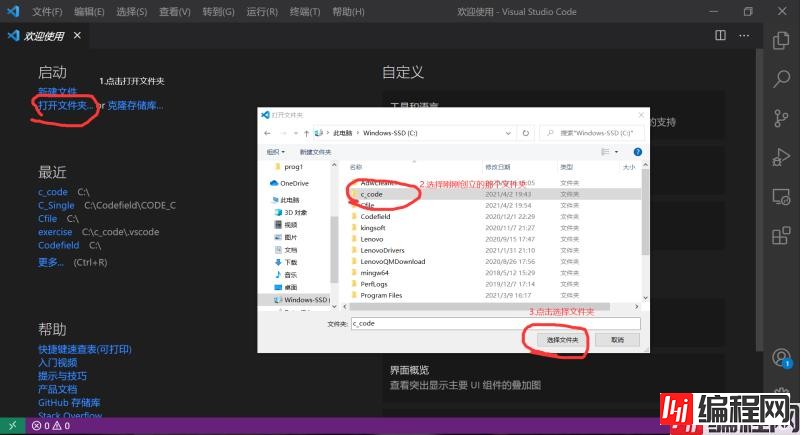Screen dimensions: 800x435
Task: Open the Search icon in activity bar
Action: coord(781,79)
